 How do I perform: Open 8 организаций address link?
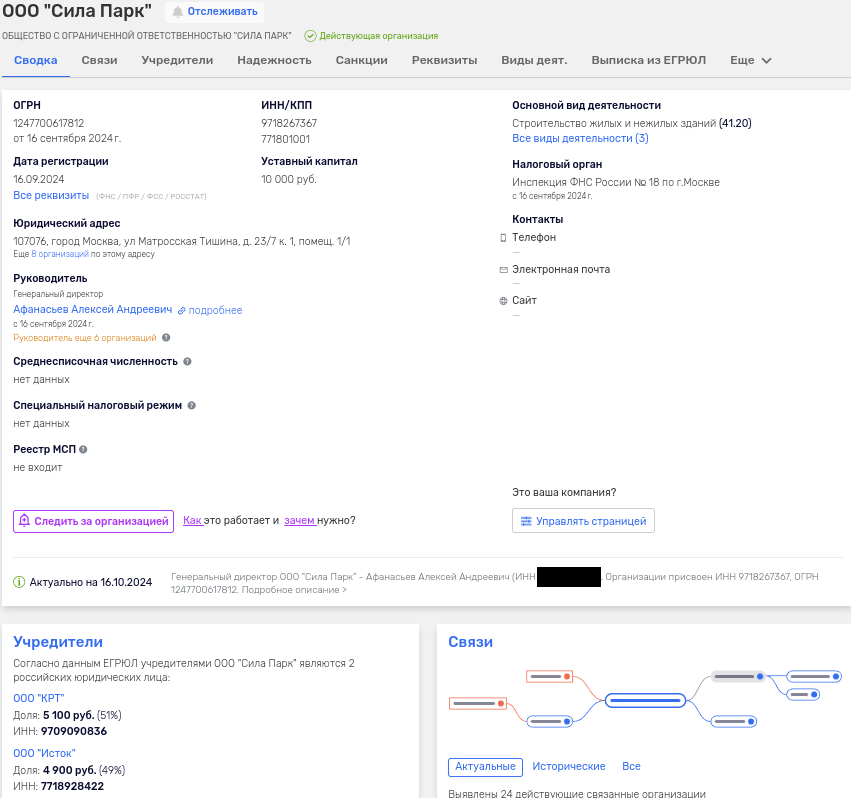pos(60,254)
